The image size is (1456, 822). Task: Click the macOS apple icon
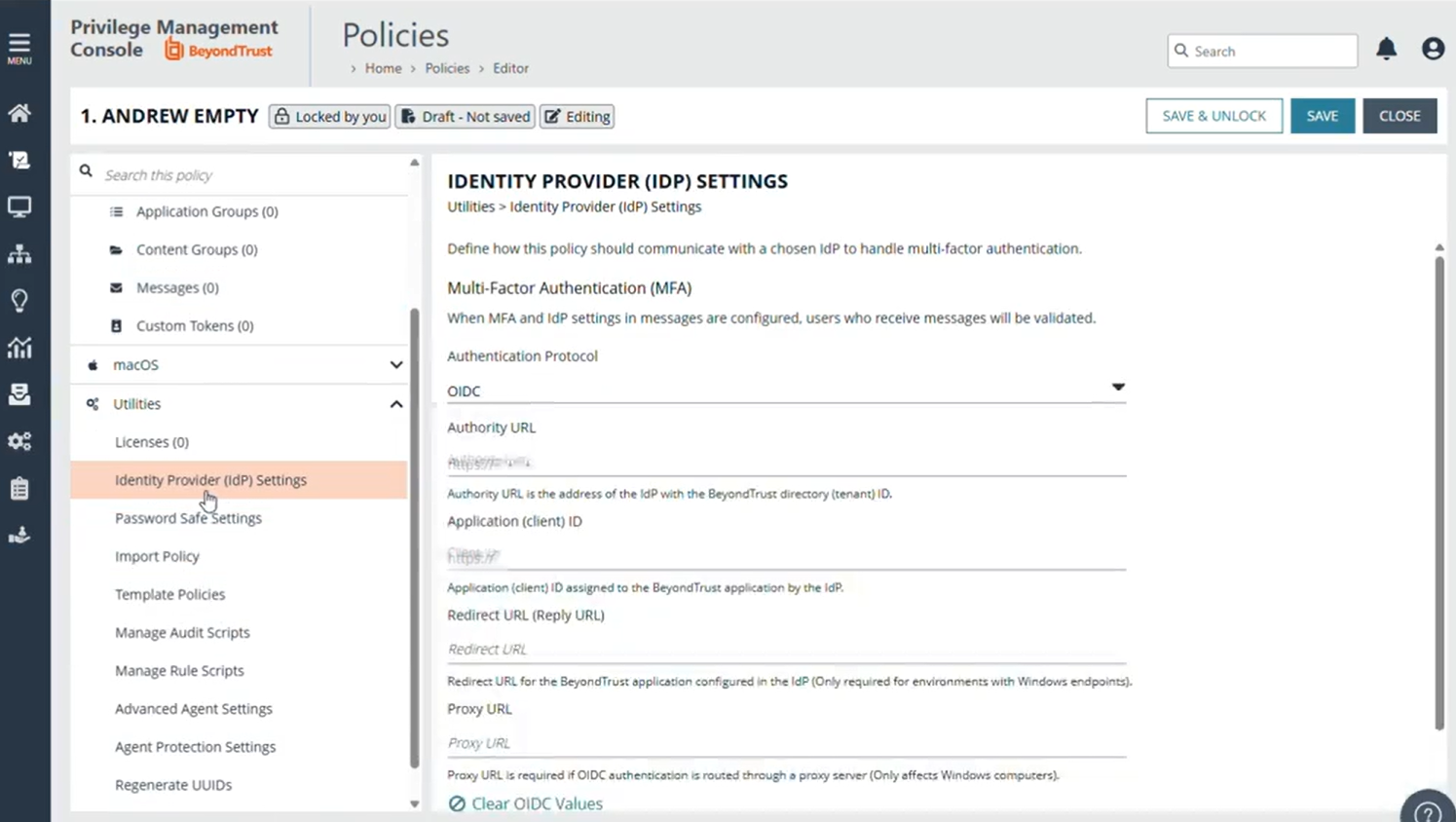(93, 364)
